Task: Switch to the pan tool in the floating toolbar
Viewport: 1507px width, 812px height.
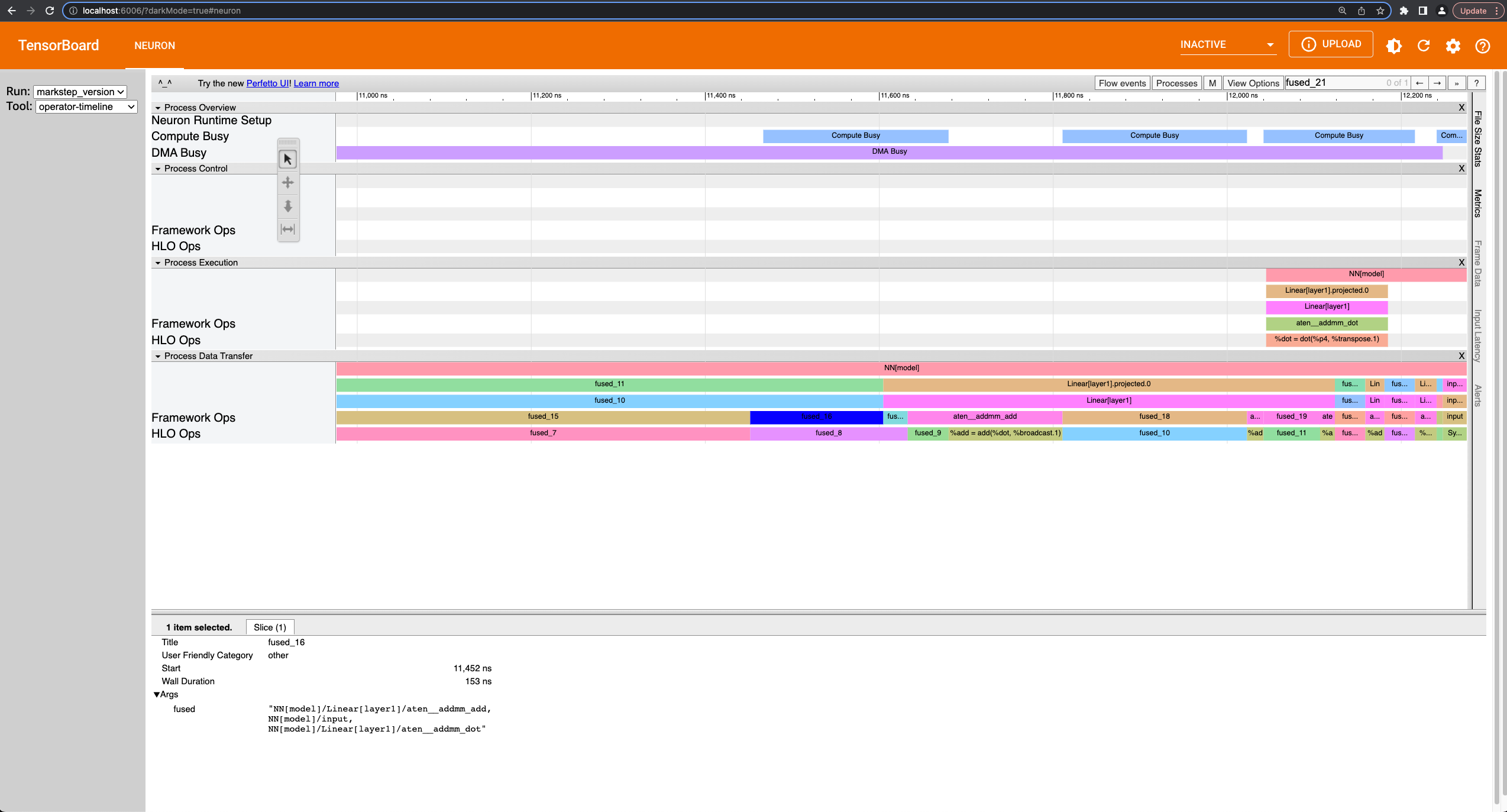Action: [x=288, y=182]
